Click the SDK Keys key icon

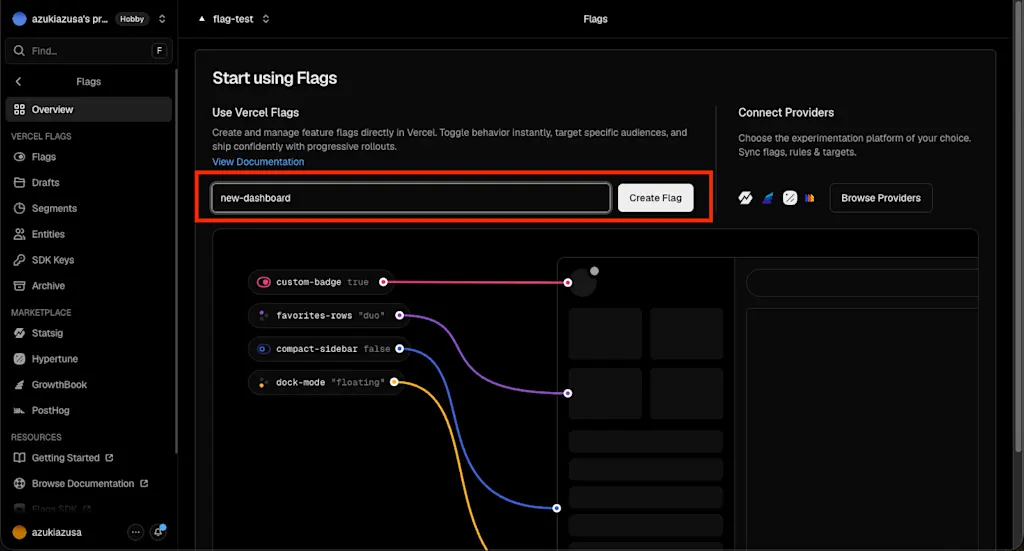click(x=20, y=260)
